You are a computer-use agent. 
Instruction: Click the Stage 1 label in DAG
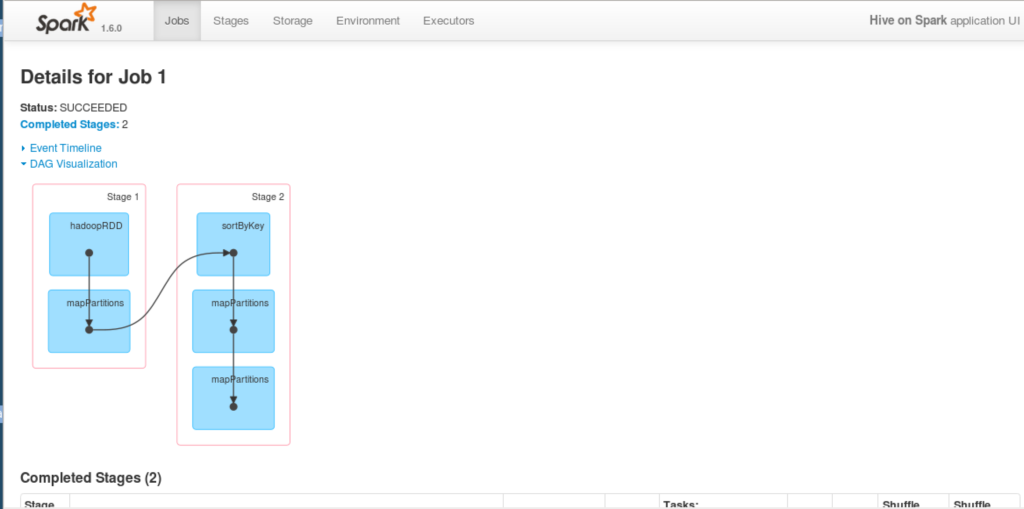point(123,196)
